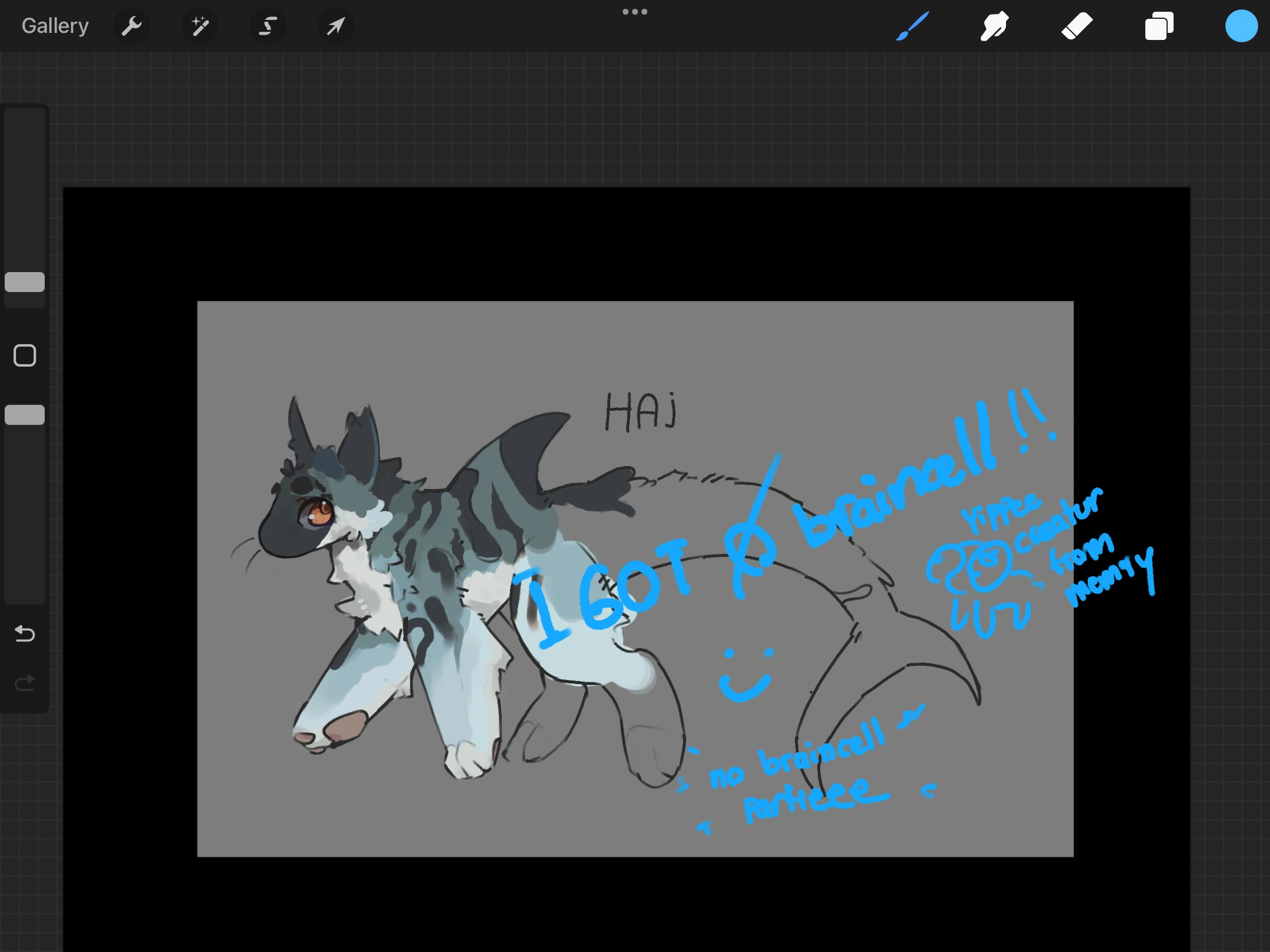The image size is (1270, 952).
Task: Tap the Redo arrow on sidebar
Action: 24,682
